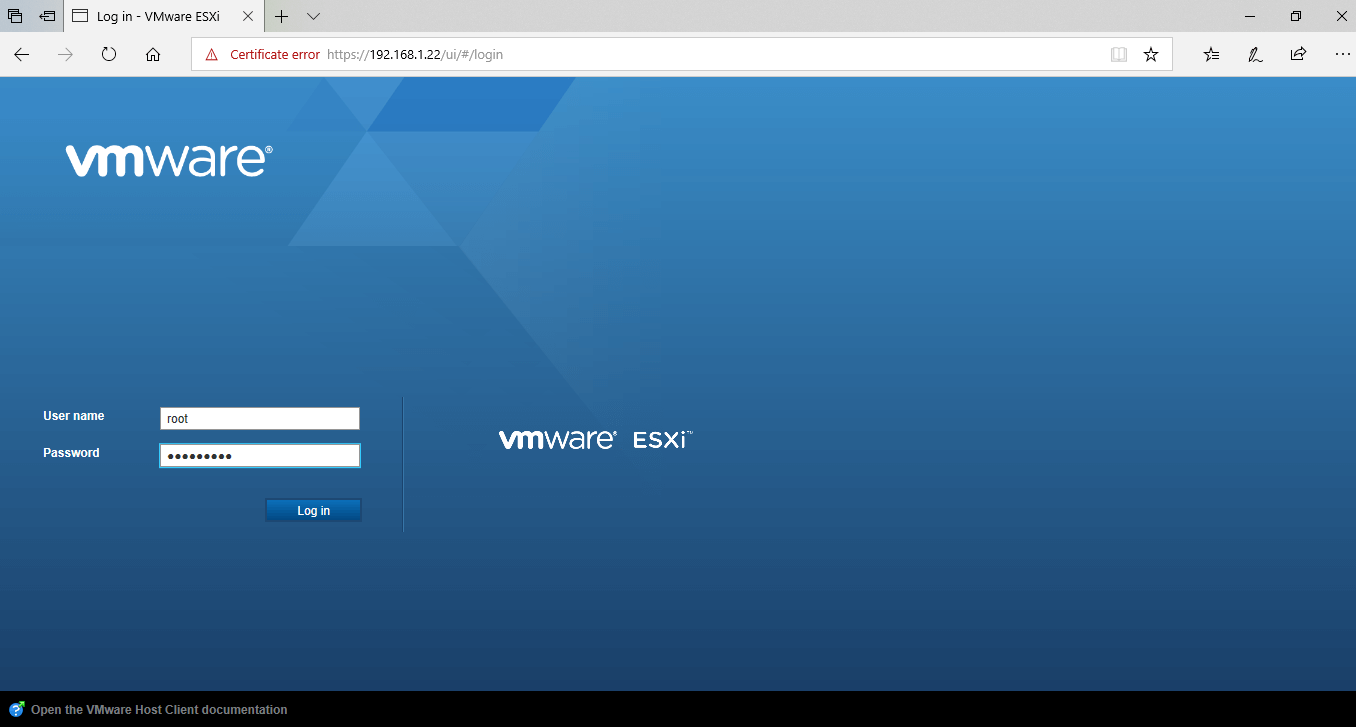Add this page to favorites
This screenshot has width=1356, height=727.
point(1150,55)
